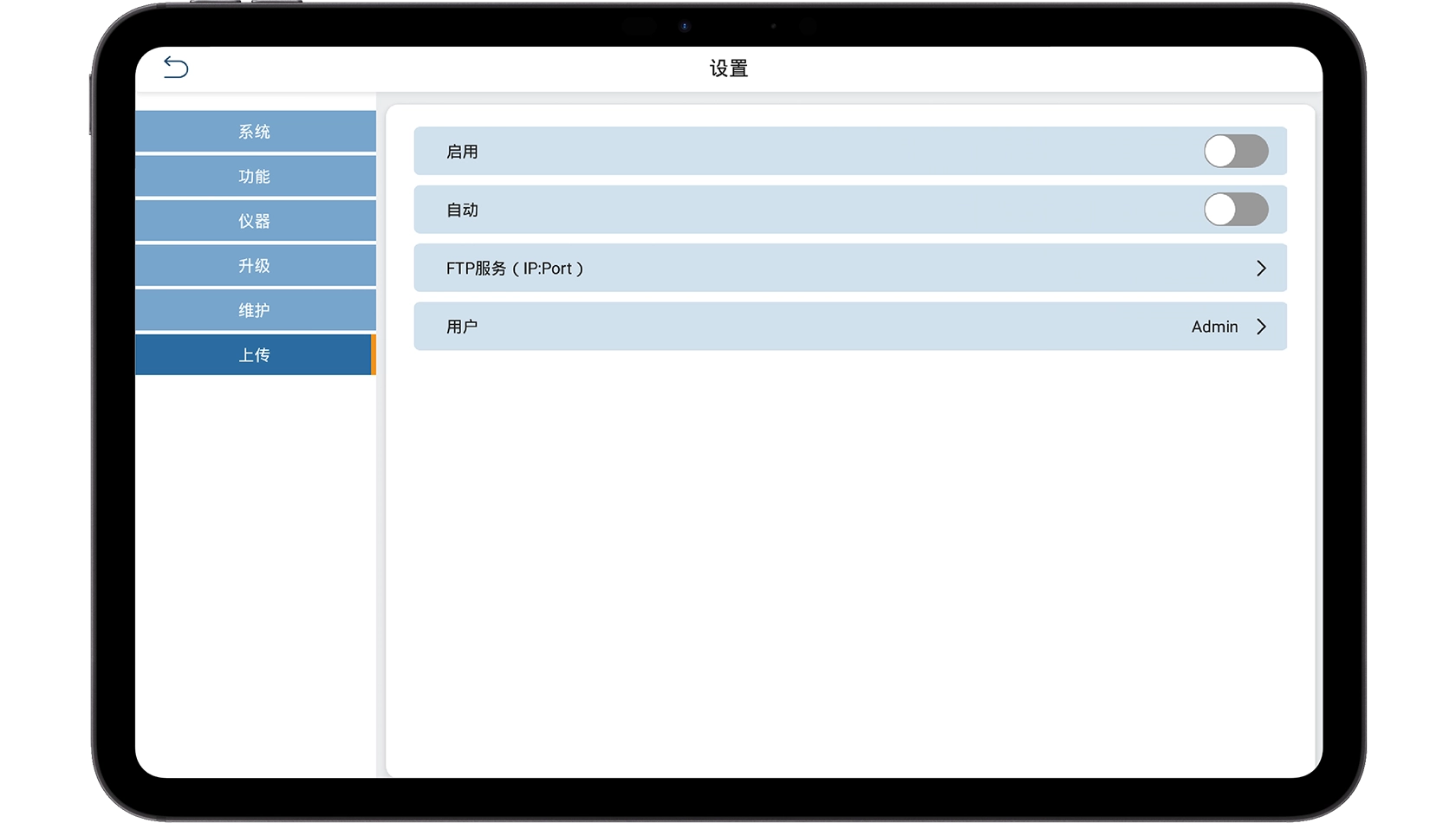This screenshot has height=823, width=1456.
Task: Tap the 用户 row label
Action: click(462, 327)
